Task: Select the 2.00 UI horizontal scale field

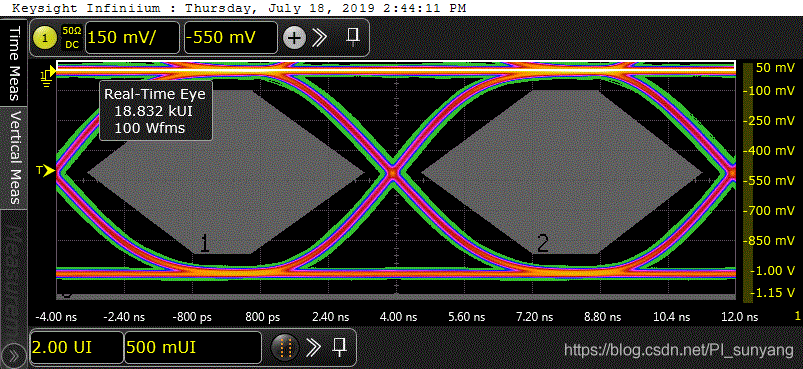Action: click(x=77, y=348)
